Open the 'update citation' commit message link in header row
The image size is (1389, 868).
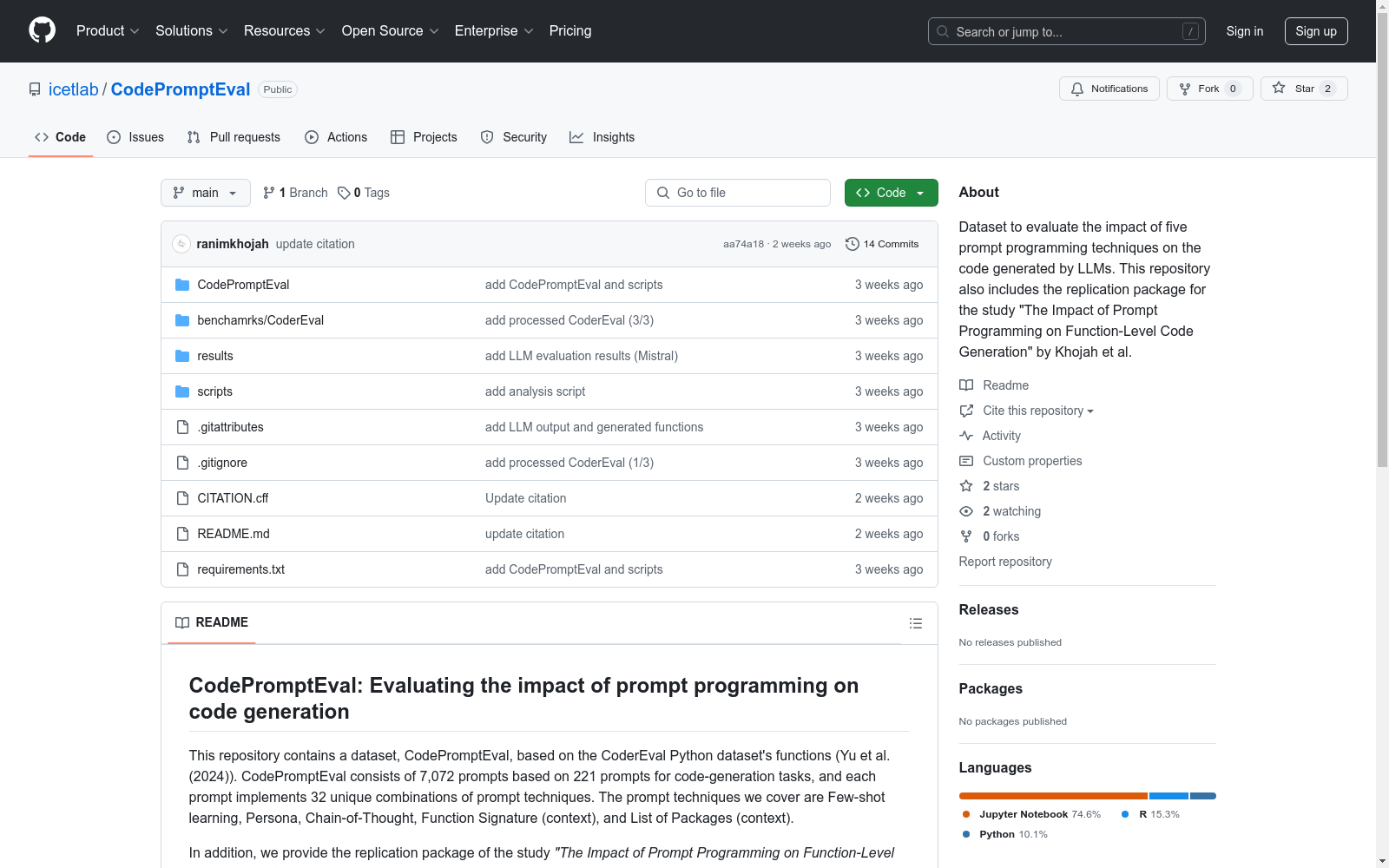coord(315,244)
